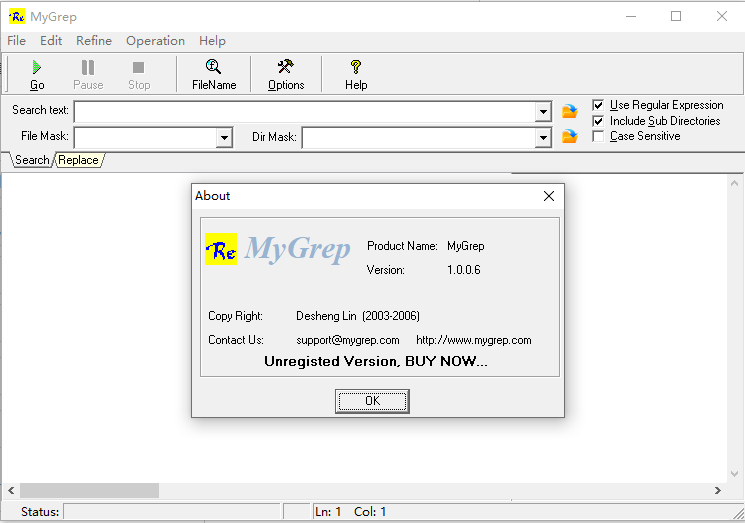Screen dimensions: 745x523
Task: Click the Pause toolbar button
Action: [88, 75]
